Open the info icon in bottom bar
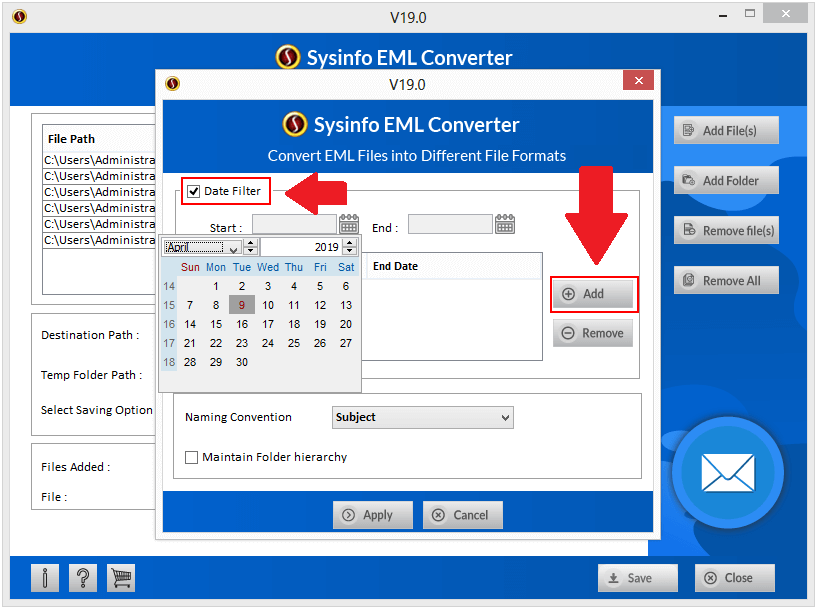 45,578
